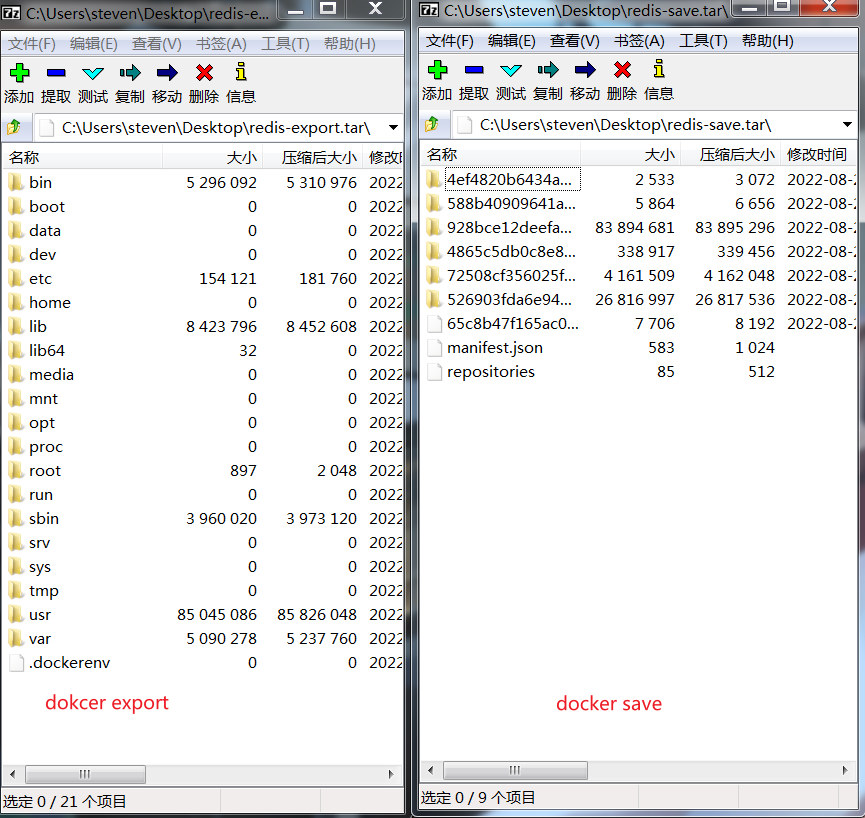Click Move arrow icon in redis-save window
This screenshot has width=865, height=818.
[x=585, y=69]
